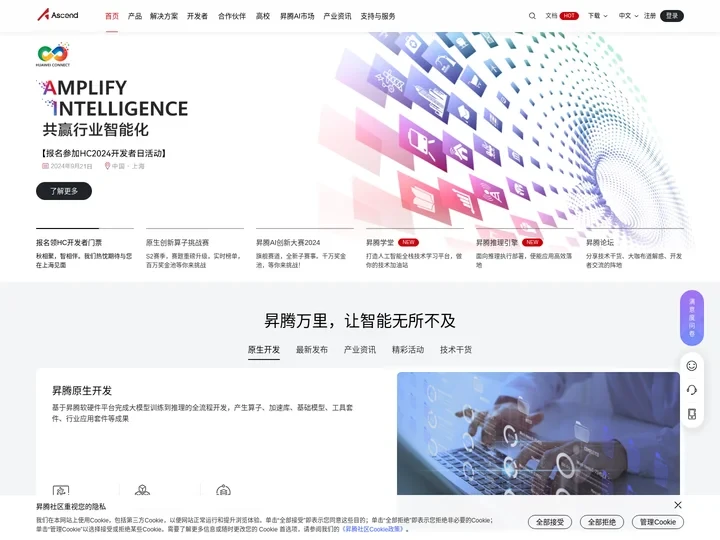Open the 高校 menu

point(263,16)
